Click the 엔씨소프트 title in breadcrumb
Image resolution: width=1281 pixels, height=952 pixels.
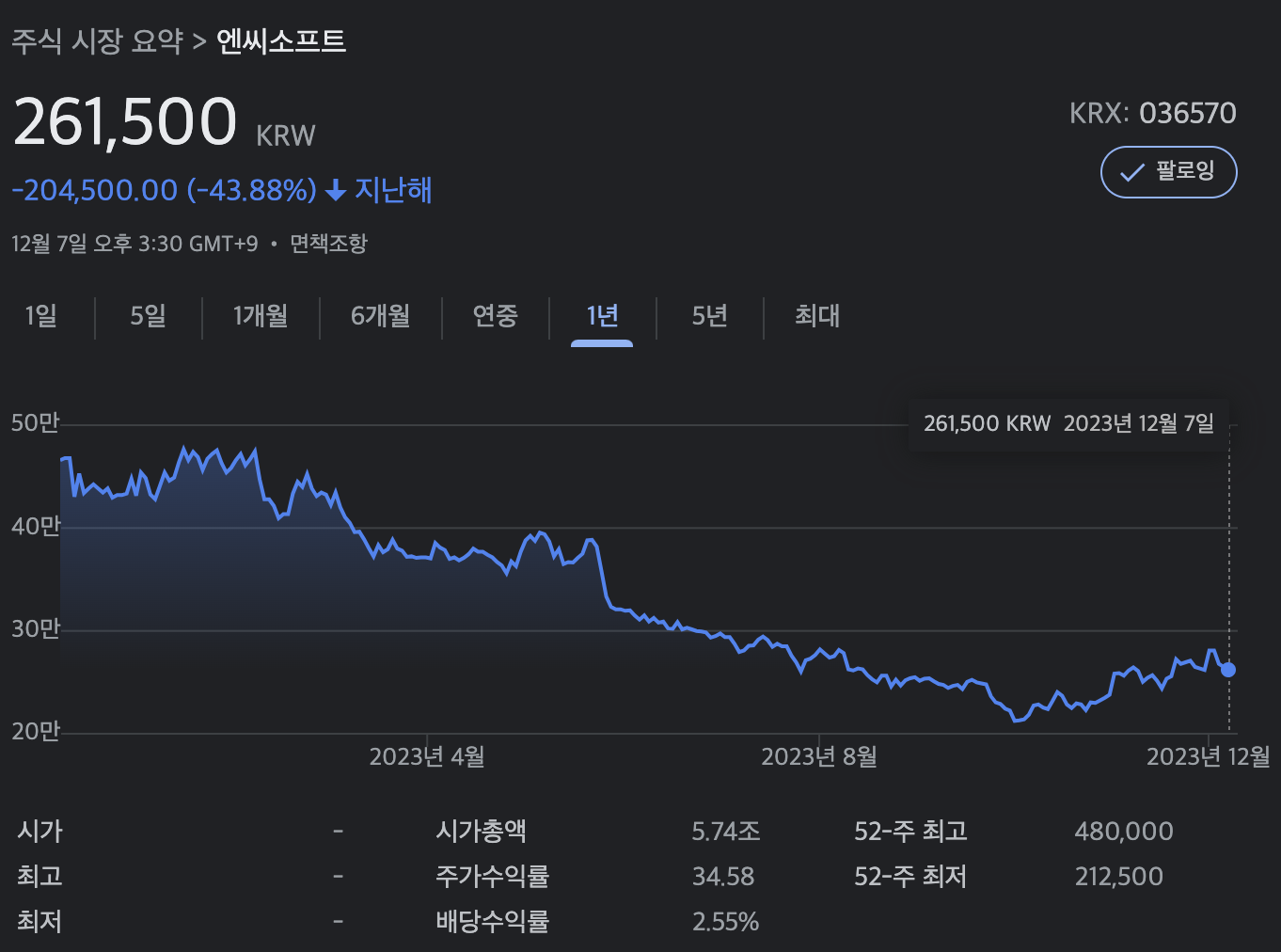pyautogui.click(x=281, y=41)
